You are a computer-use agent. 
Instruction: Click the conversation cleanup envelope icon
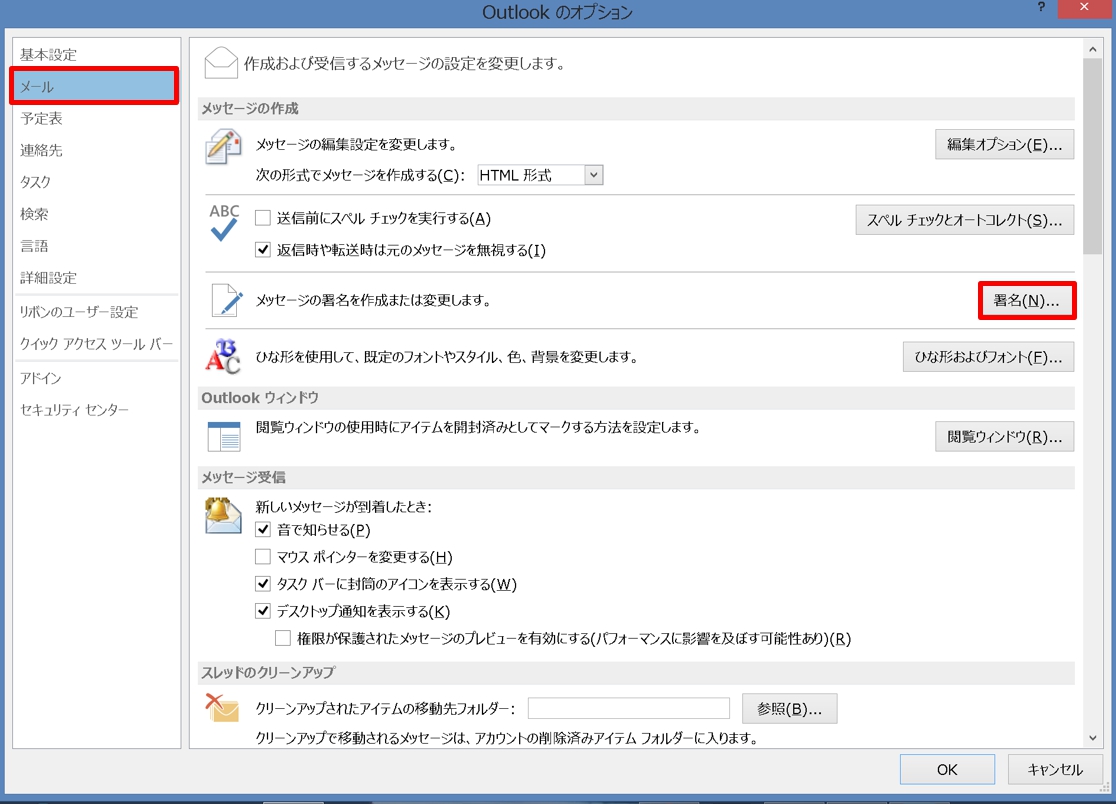[x=222, y=708]
